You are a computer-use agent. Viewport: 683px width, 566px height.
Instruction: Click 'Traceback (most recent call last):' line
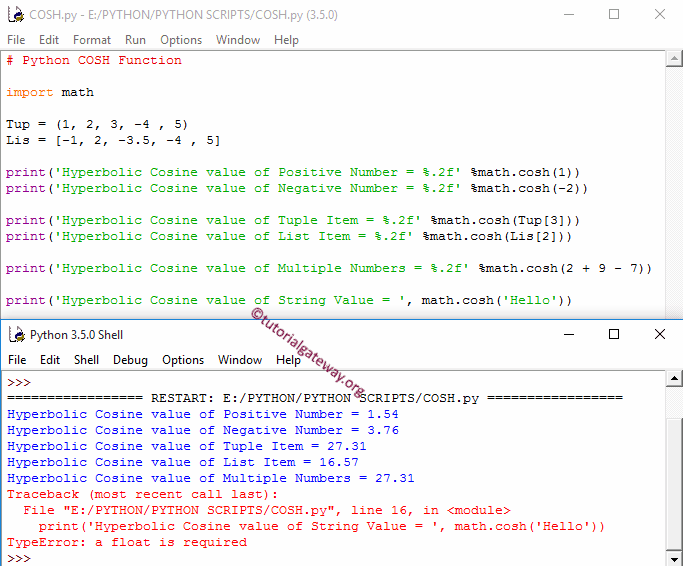point(142,494)
